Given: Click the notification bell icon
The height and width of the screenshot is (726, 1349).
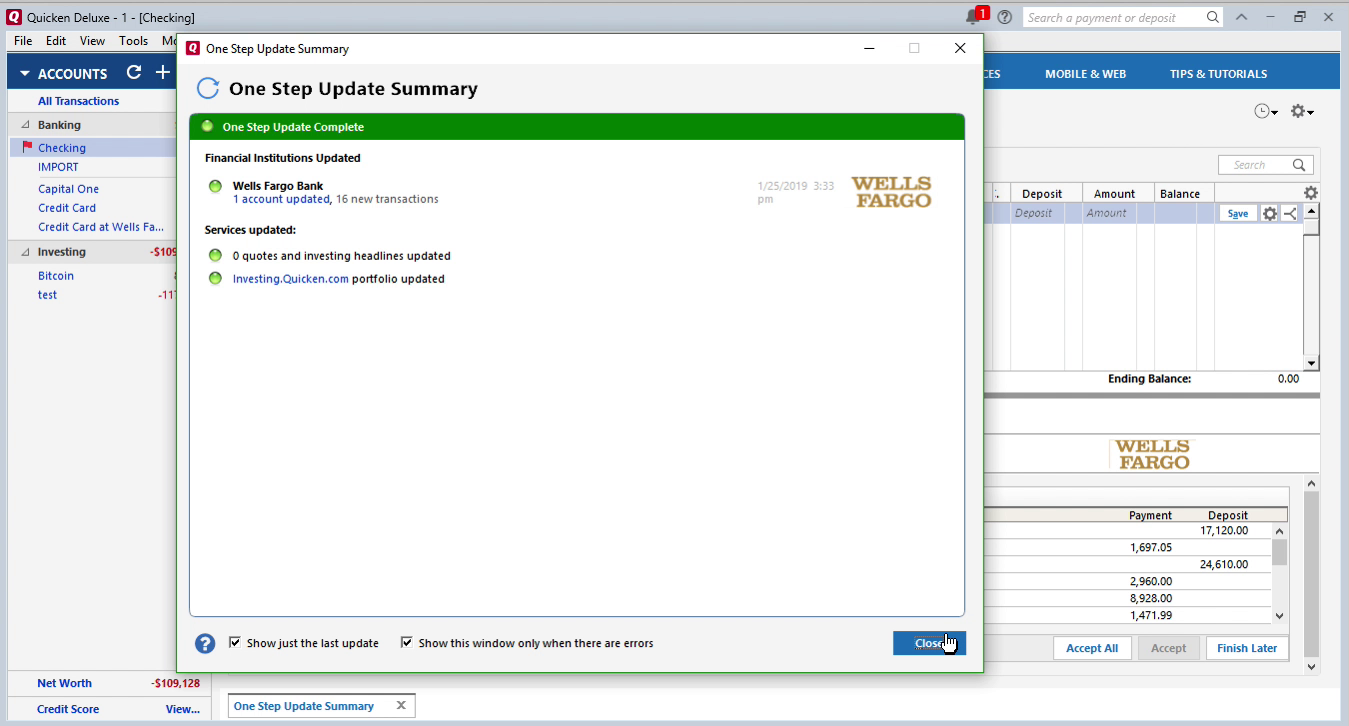Looking at the screenshot, I should [973, 17].
